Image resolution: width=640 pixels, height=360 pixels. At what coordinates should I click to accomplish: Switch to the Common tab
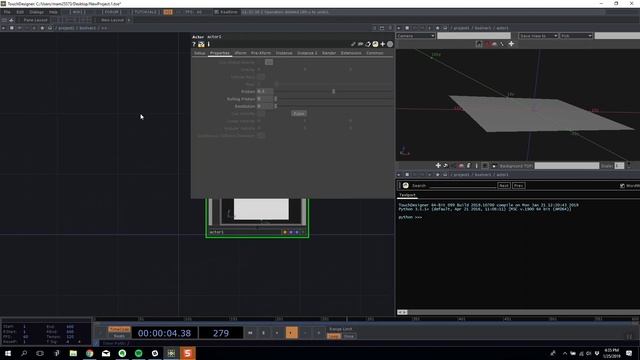374,53
